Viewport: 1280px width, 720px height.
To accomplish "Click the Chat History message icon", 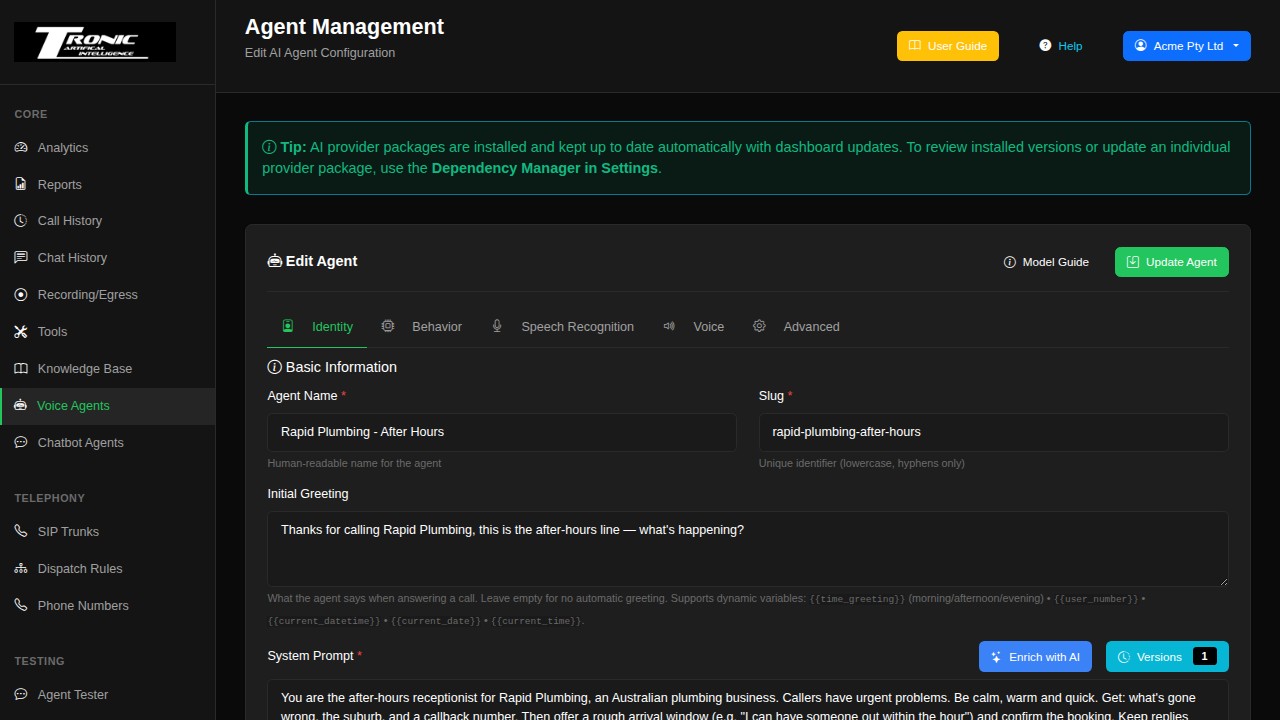I will tap(21, 258).
